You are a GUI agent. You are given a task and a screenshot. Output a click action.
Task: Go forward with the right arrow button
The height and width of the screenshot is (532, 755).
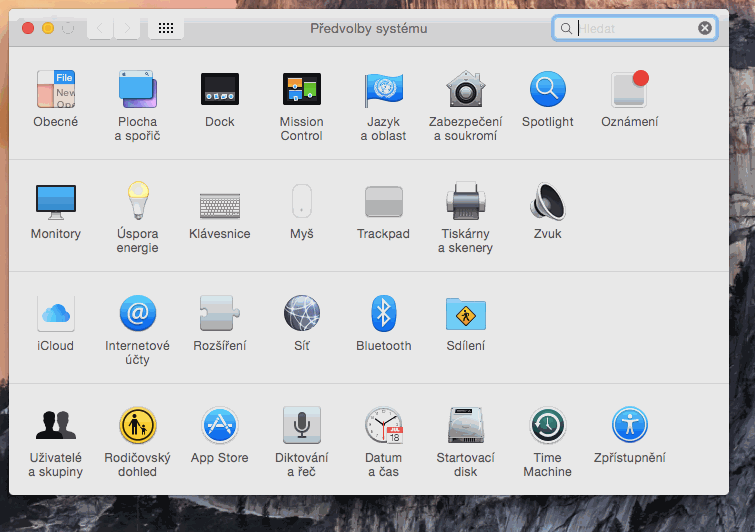[x=127, y=28]
